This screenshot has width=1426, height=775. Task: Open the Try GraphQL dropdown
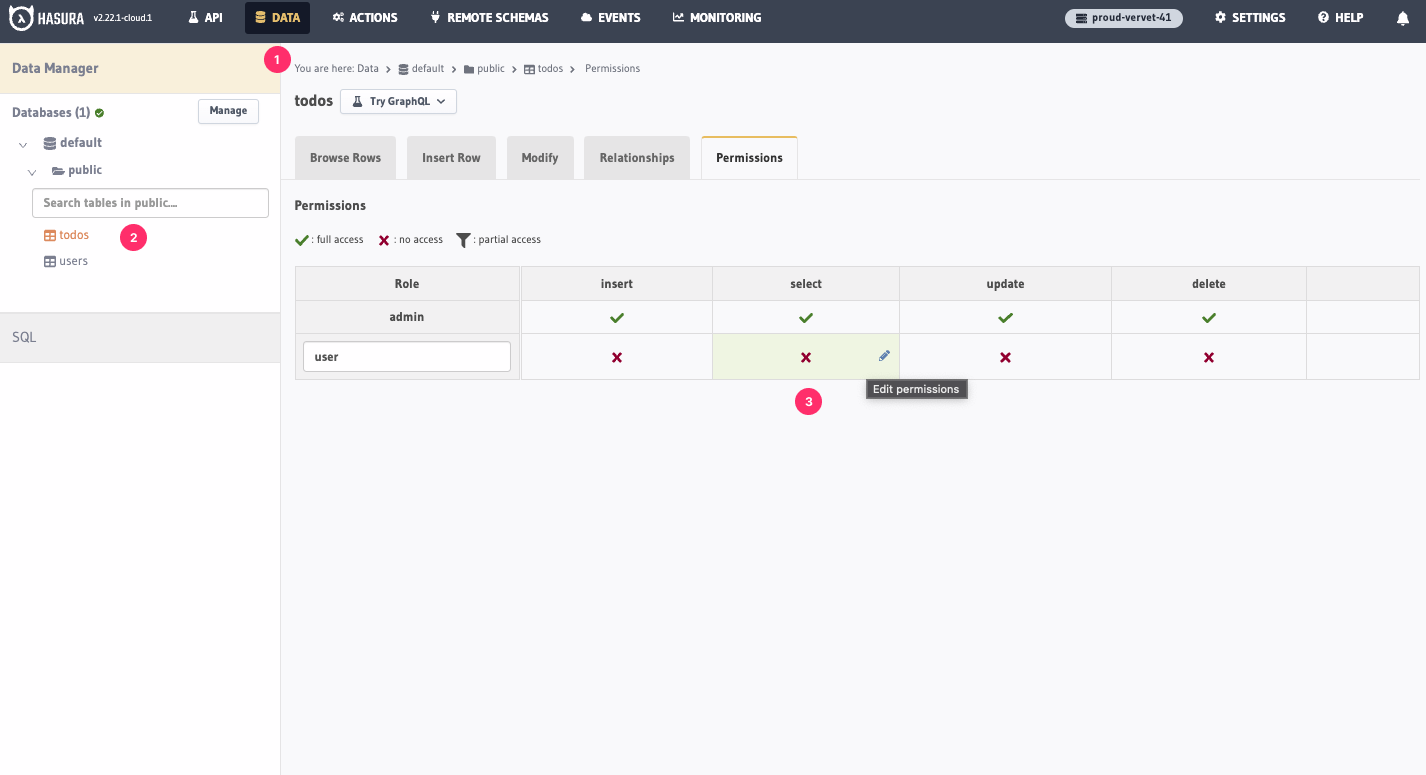398,101
